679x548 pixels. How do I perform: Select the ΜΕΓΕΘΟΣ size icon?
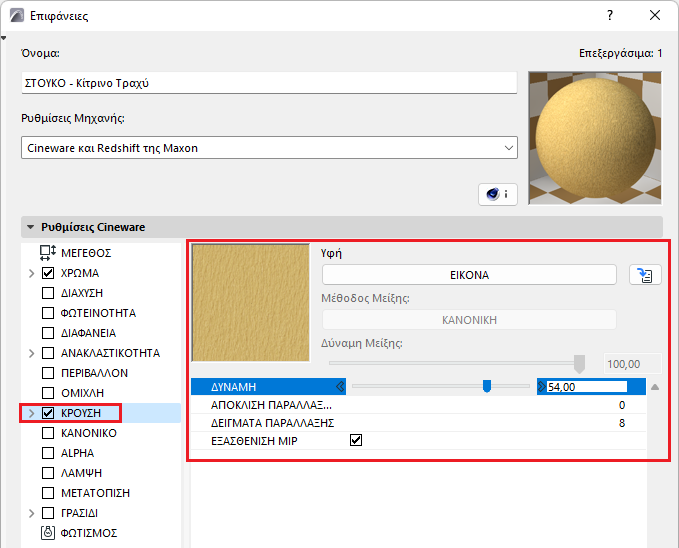[x=48, y=253]
